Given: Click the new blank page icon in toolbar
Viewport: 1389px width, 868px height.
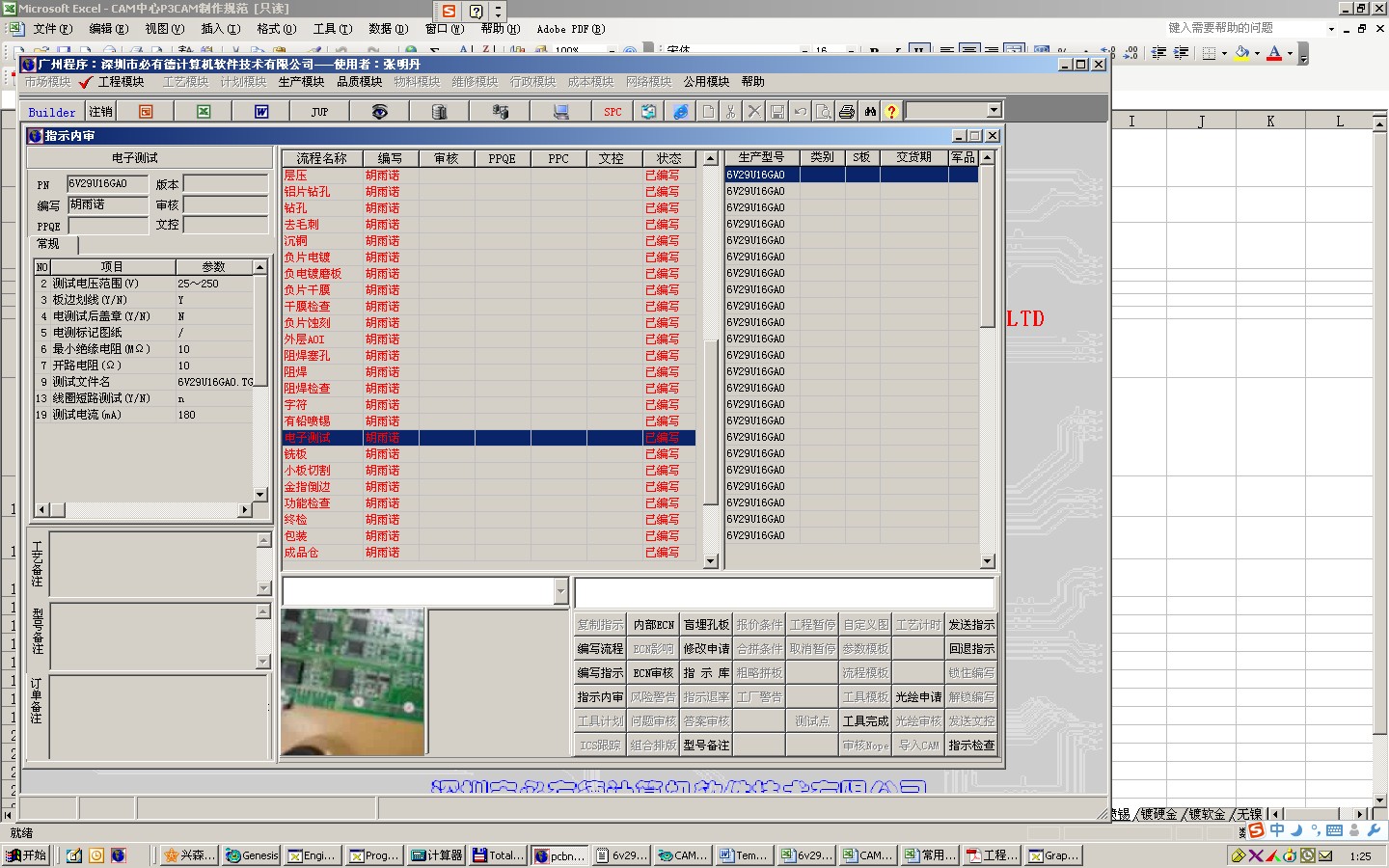Looking at the screenshot, I should click(x=708, y=112).
